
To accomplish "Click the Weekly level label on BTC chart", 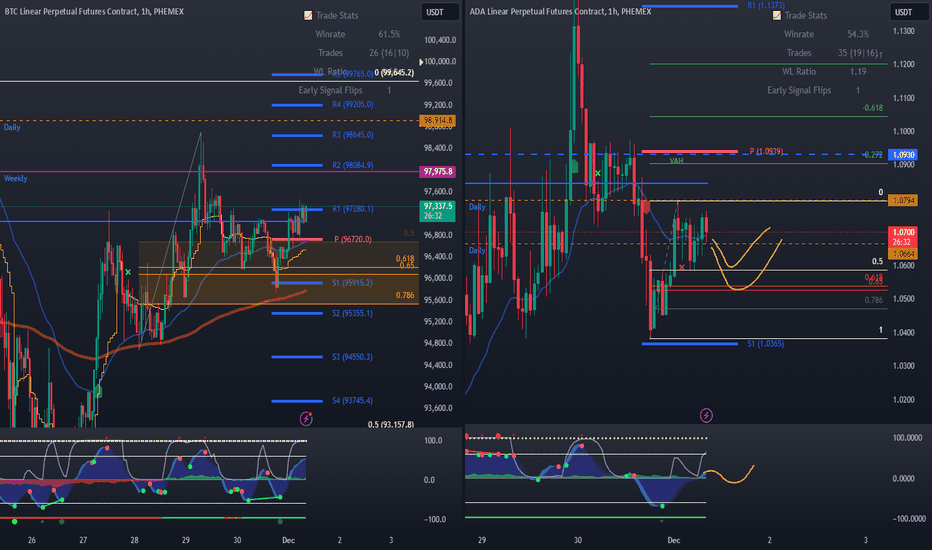I will click(x=15, y=178).
